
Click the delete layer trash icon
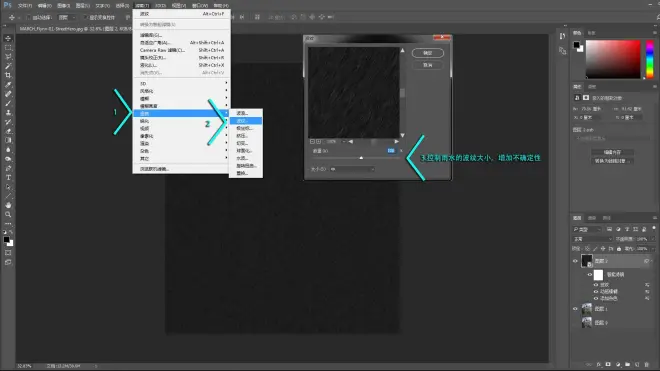(647, 364)
